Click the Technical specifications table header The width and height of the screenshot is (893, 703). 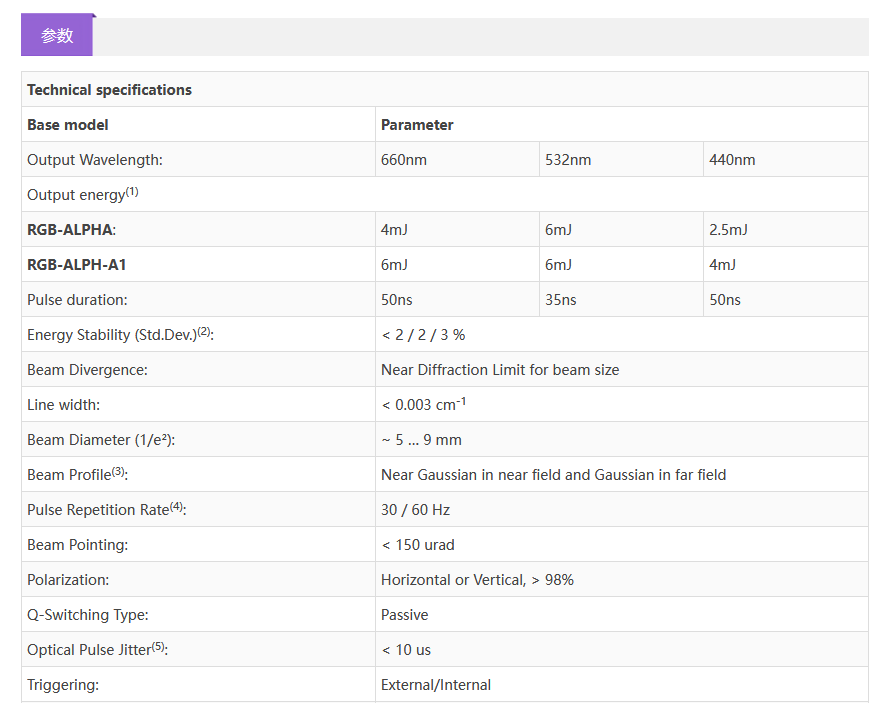coord(109,90)
